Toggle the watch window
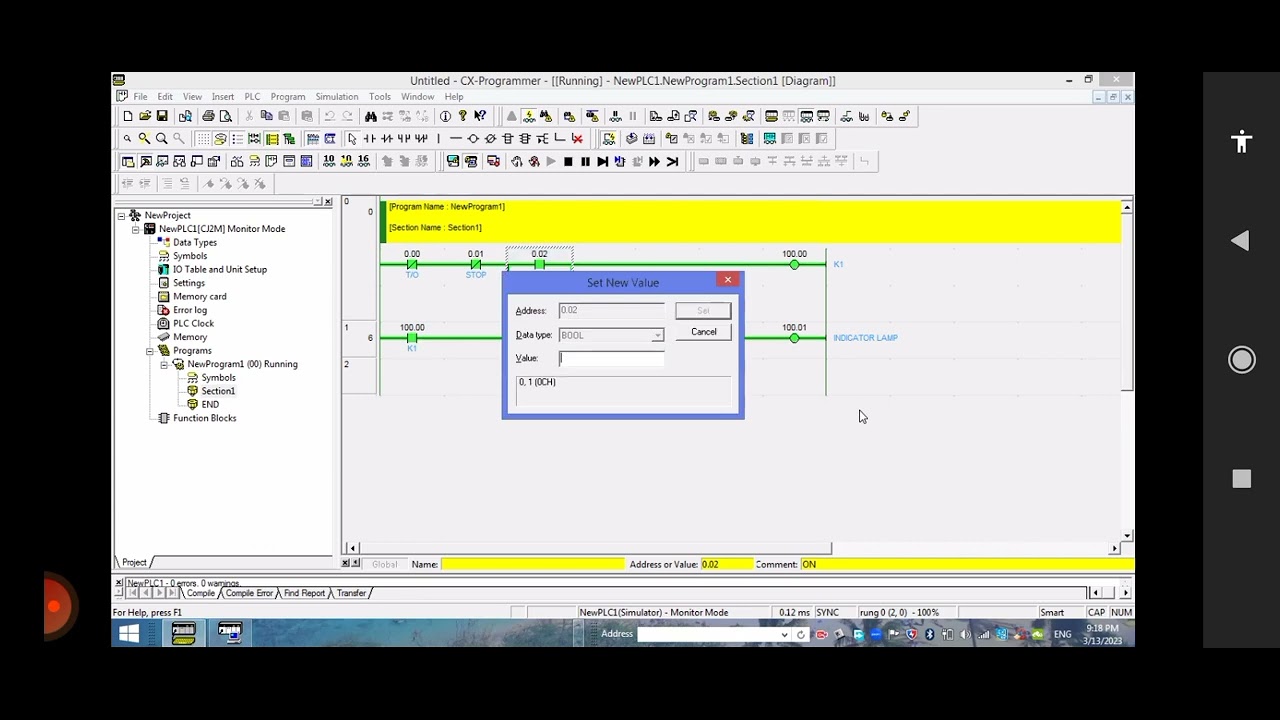The height and width of the screenshot is (720, 1280). [162, 161]
